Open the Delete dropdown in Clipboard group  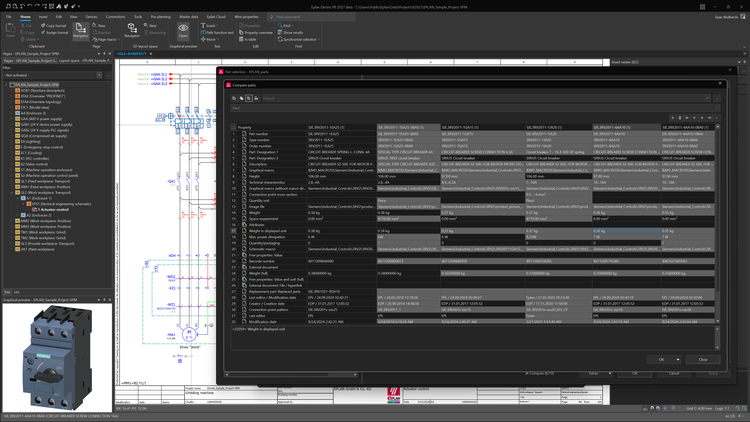38,39
